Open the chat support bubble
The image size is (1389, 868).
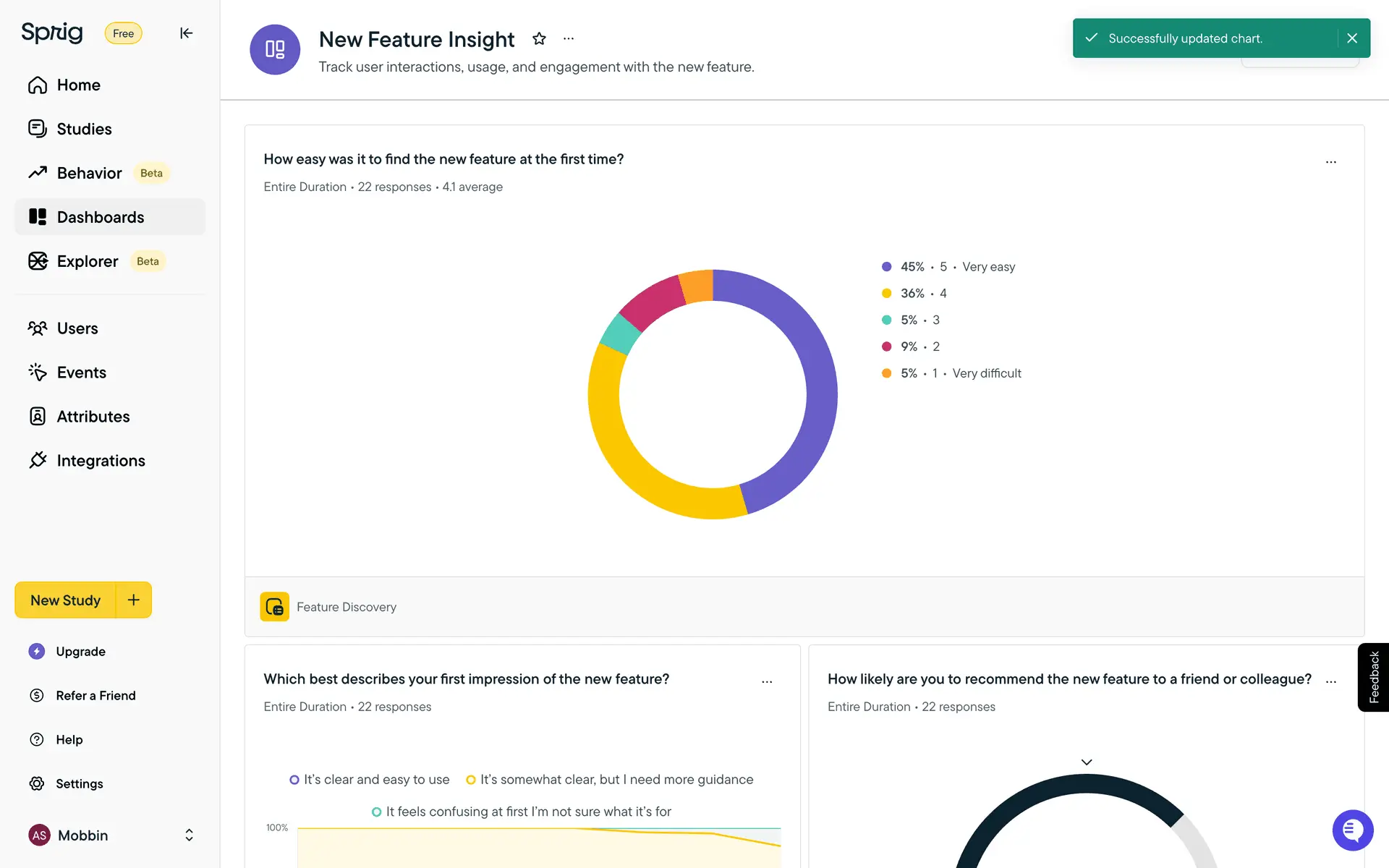click(1352, 830)
